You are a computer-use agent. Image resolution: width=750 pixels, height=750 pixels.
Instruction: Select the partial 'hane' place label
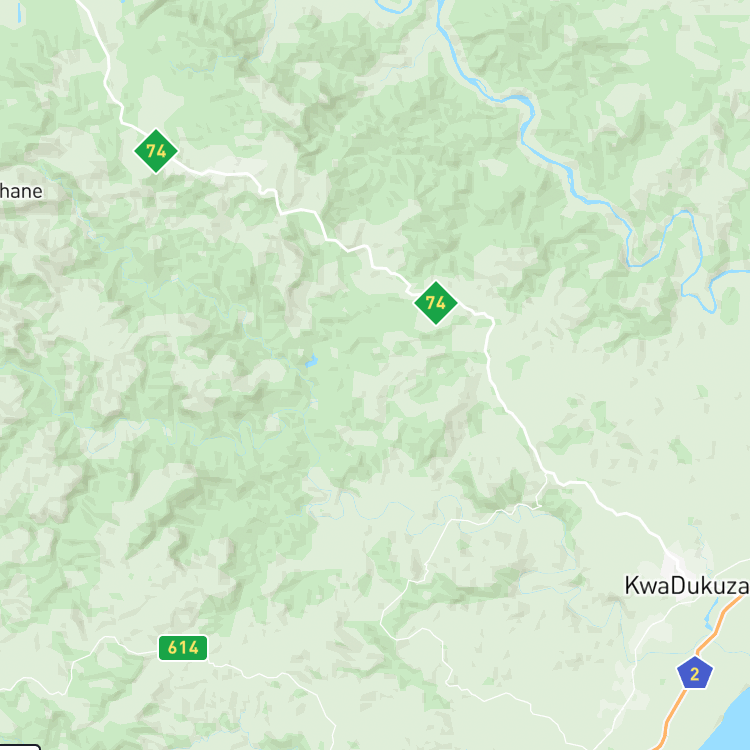click(21, 191)
